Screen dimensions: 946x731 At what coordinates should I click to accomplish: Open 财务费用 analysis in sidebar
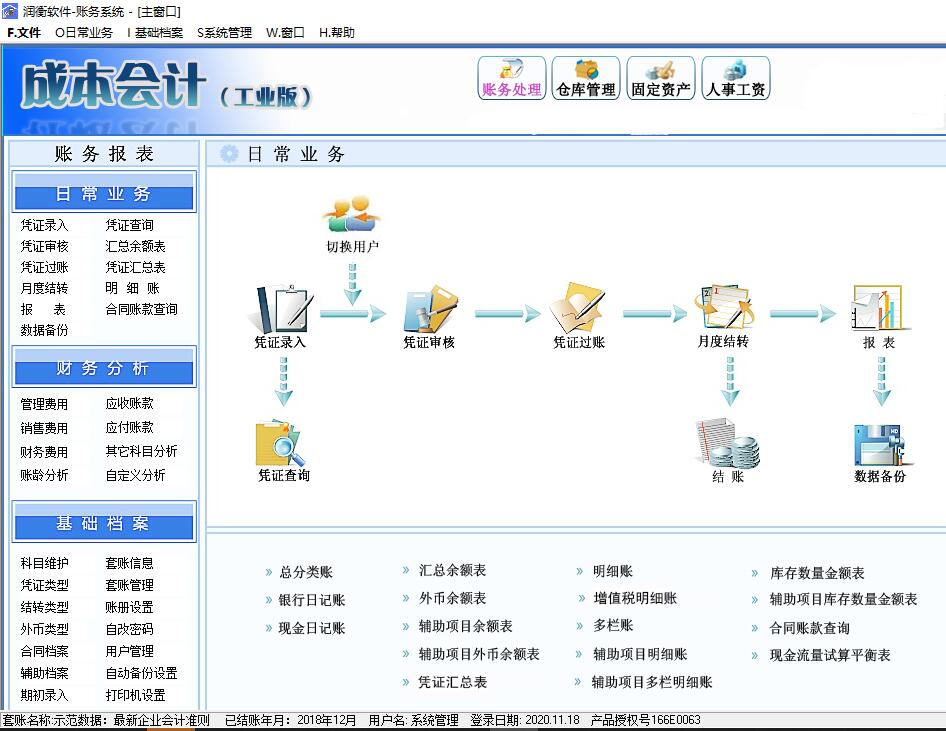[44, 452]
